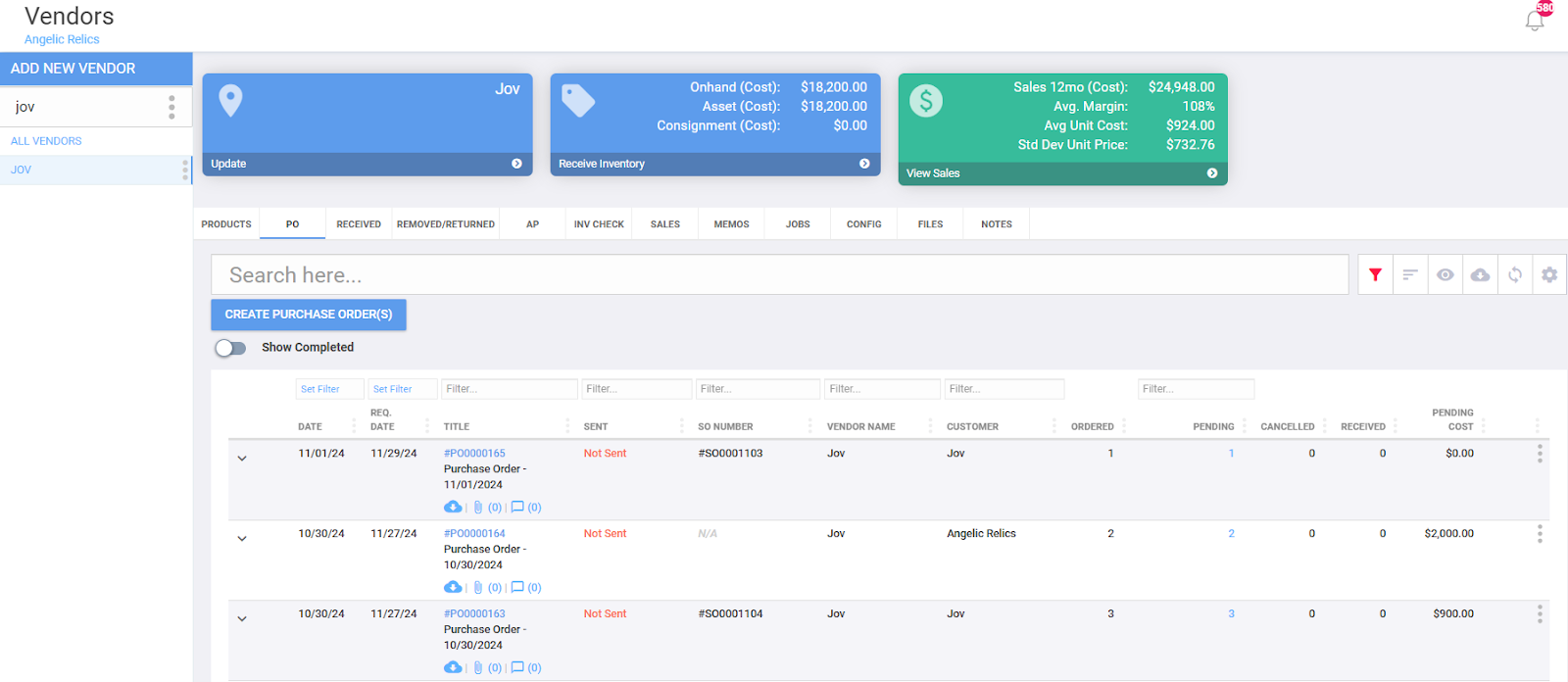Click ADD NEW VENDOR button

[96, 69]
